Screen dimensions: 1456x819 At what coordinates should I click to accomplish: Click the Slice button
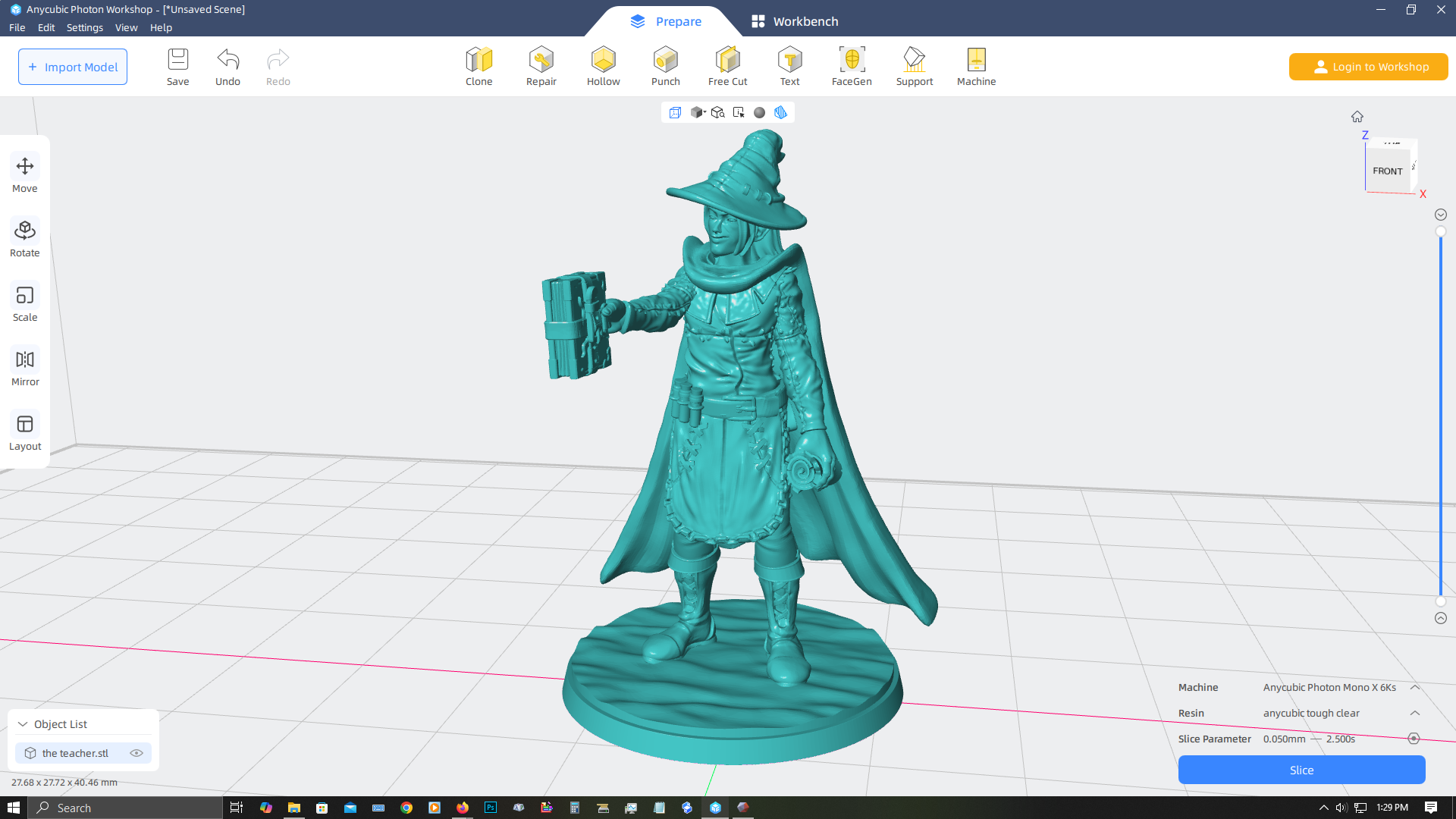click(1301, 770)
